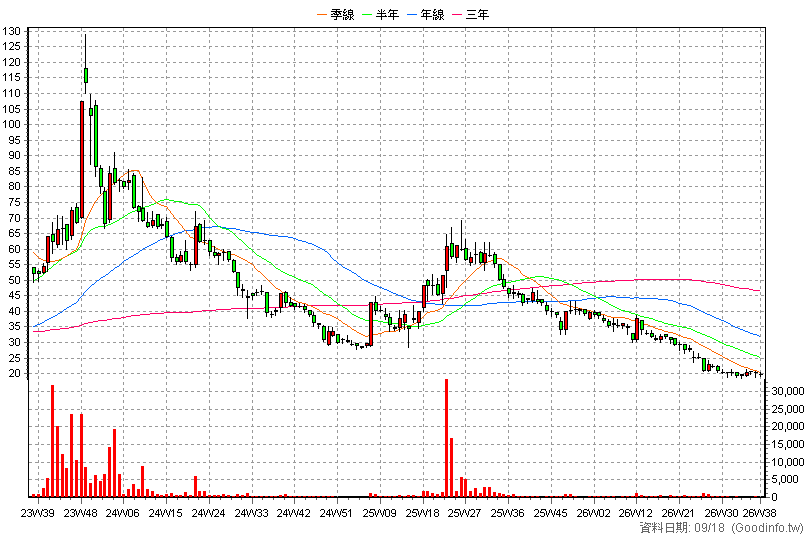Click the 季線 legend label
The height and width of the screenshot is (540, 808).
tap(342, 14)
